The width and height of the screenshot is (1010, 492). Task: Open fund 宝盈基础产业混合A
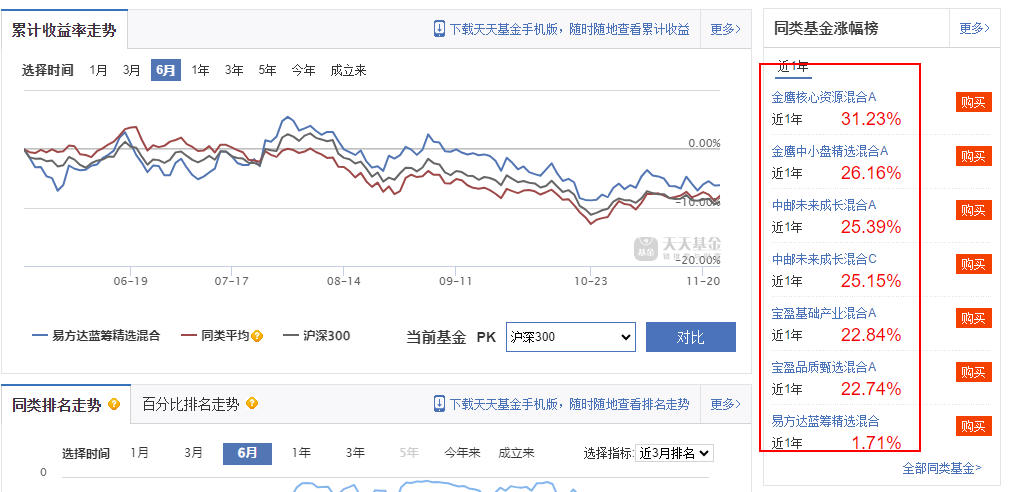(x=824, y=314)
